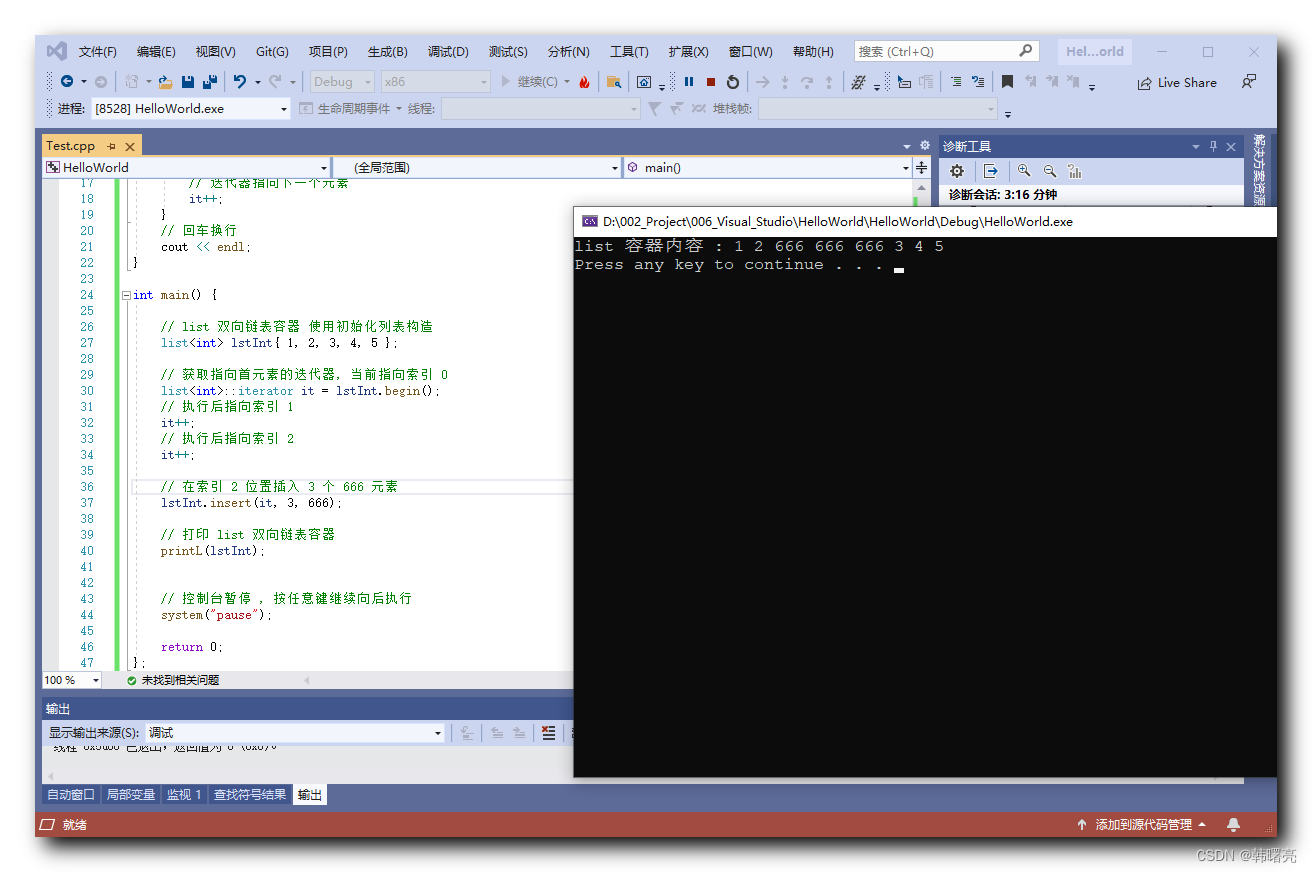Zoom out on the Diagnostic Tools timeline

(x=1050, y=171)
